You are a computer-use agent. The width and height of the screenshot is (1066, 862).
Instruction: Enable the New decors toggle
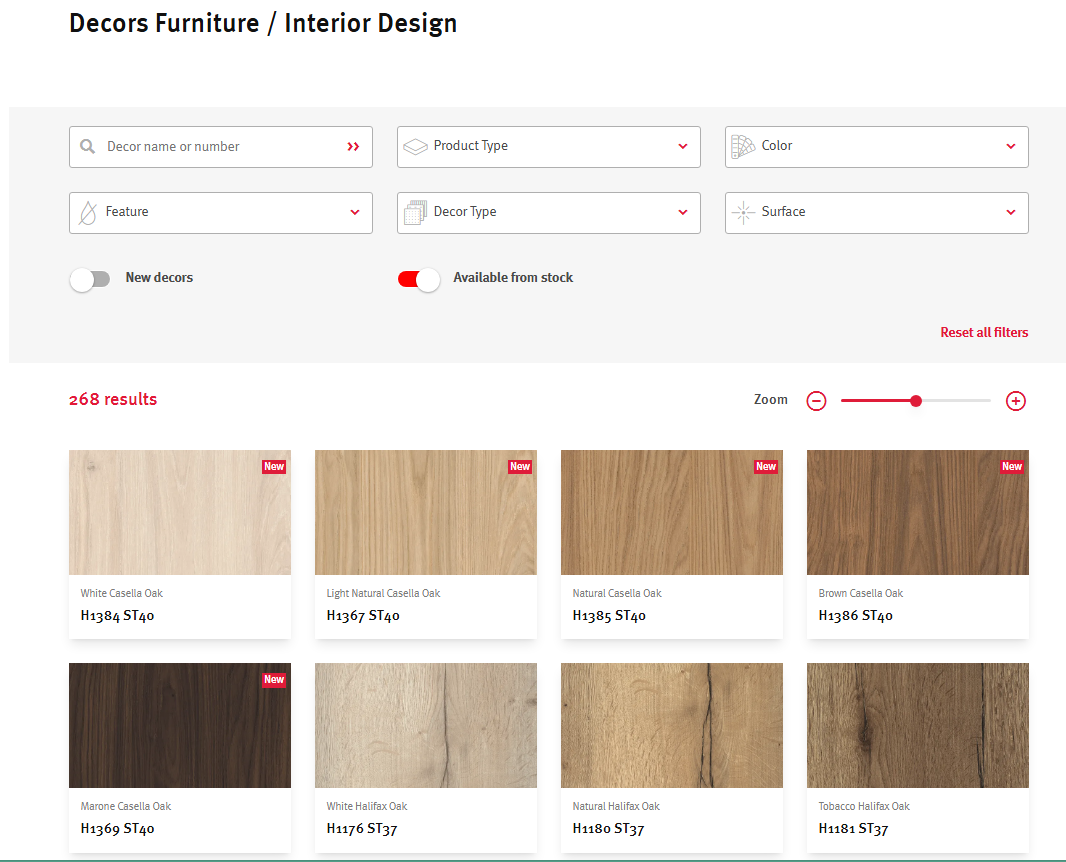pos(91,280)
